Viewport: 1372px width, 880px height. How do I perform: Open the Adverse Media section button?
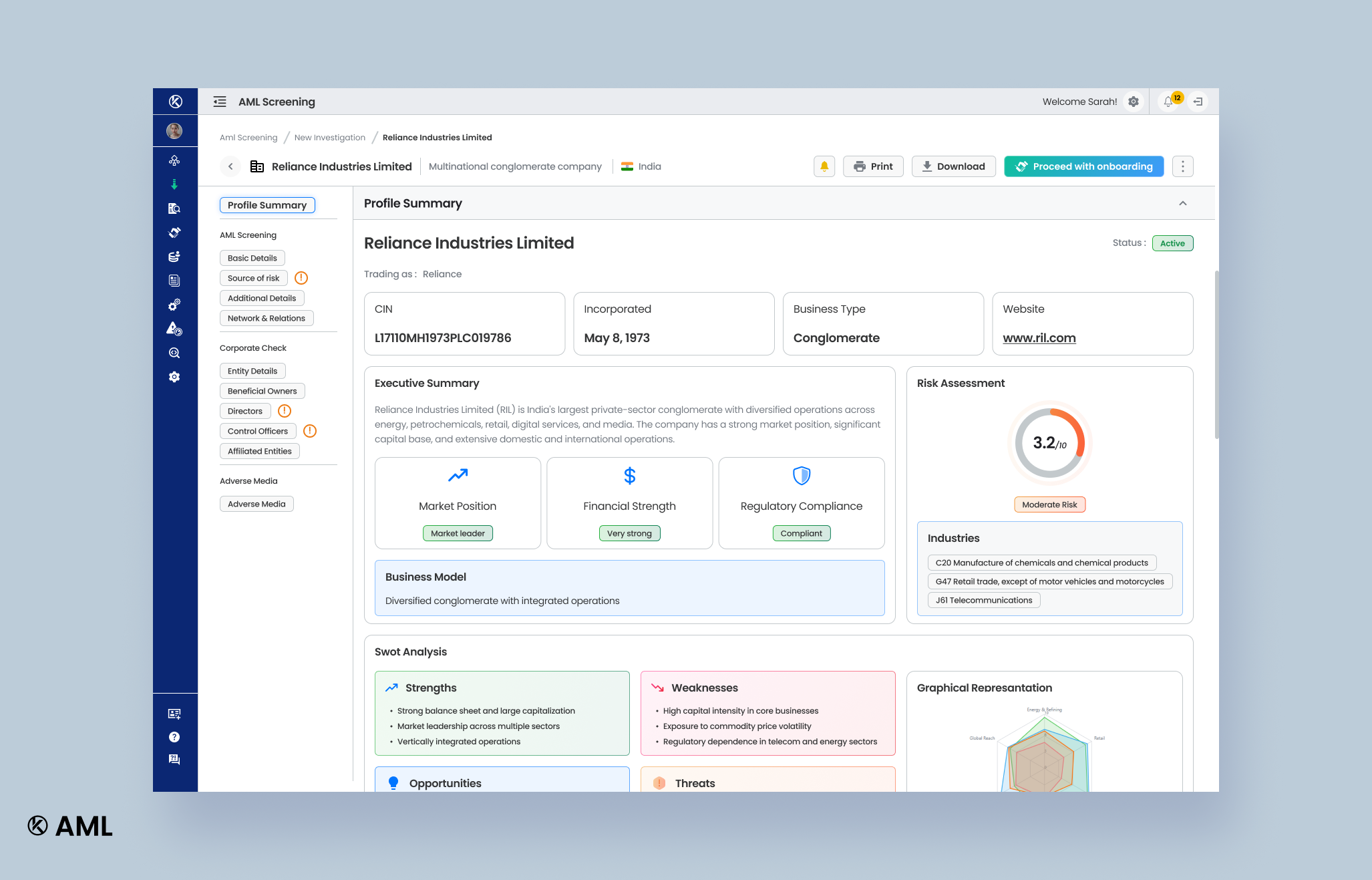tap(256, 504)
